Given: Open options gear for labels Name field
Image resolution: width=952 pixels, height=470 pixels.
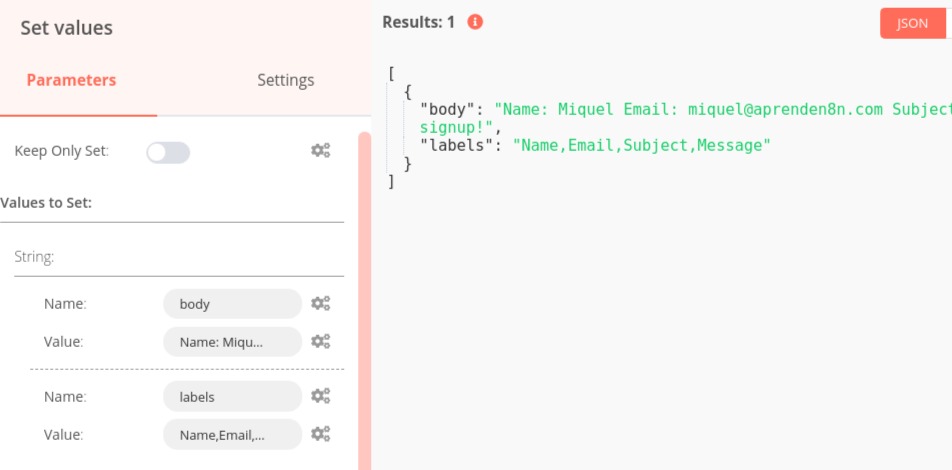Looking at the screenshot, I should coord(320,396).
